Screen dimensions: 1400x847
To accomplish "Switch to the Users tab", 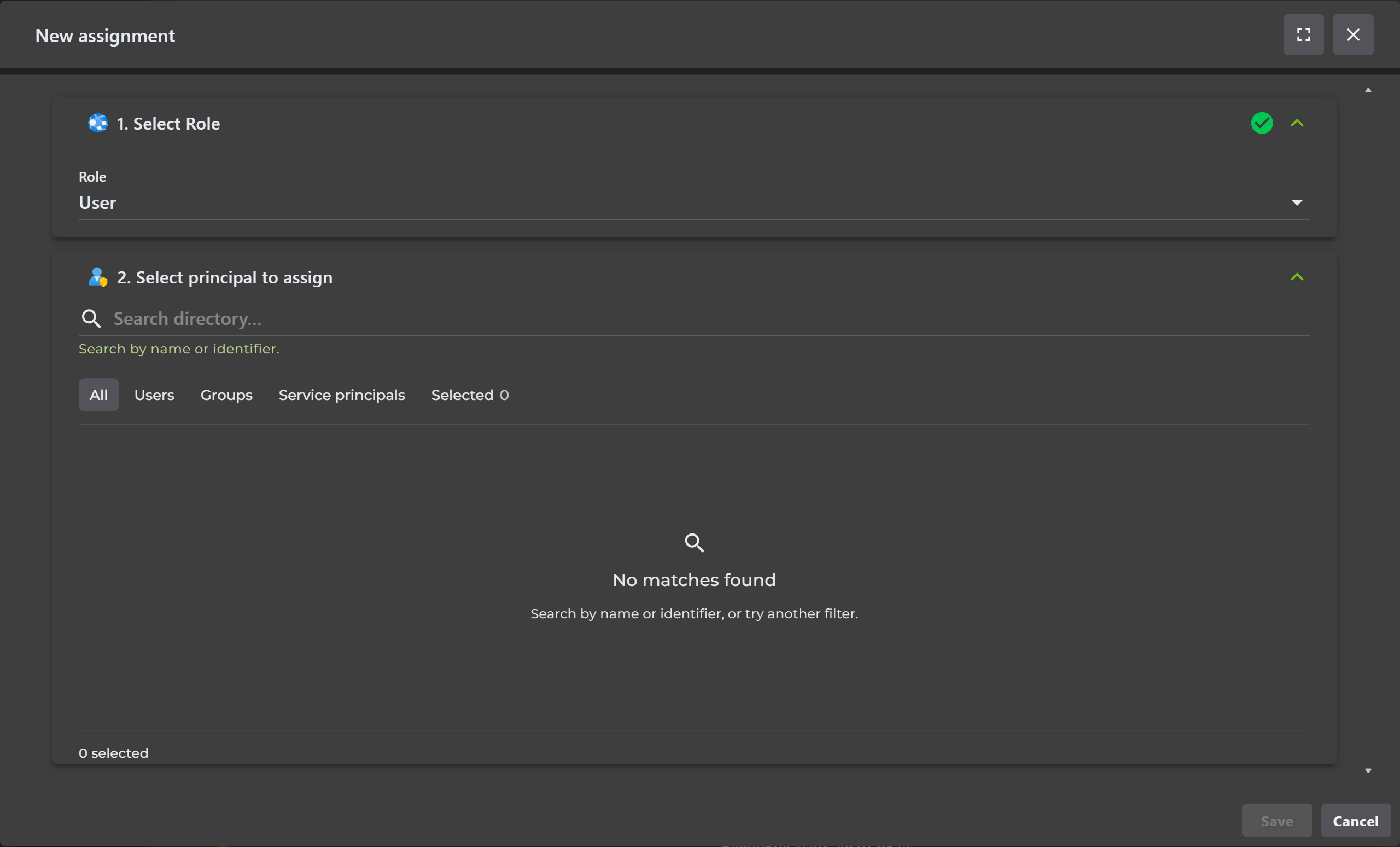I will [154, 395].
